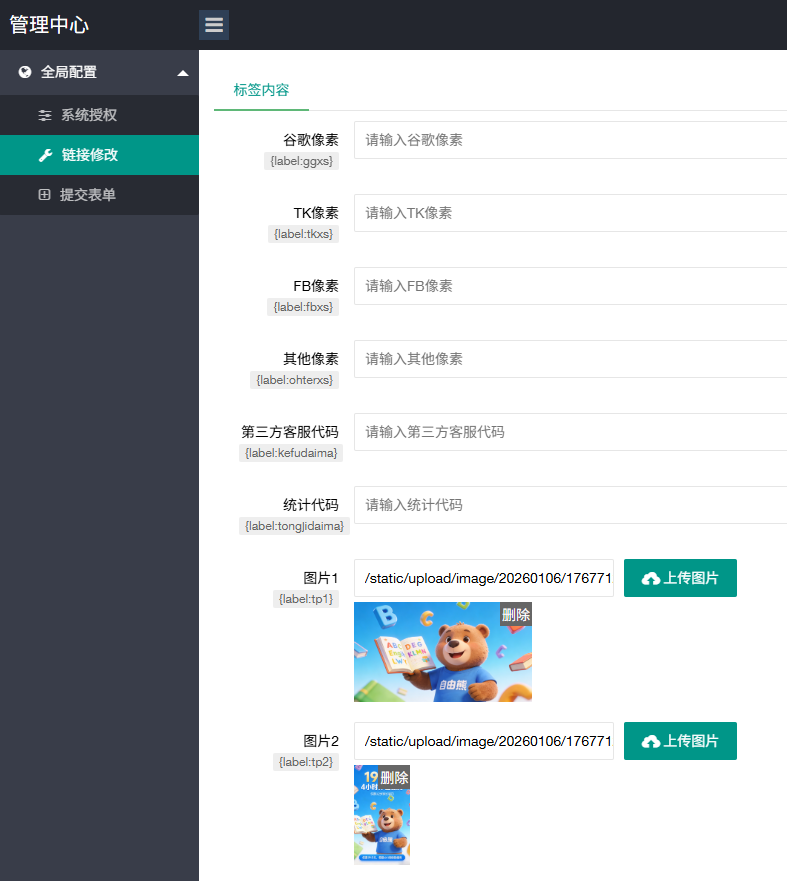Collapse the 全局配置 section arrow
The image size is (787, 881).
(x=182, y=73)
